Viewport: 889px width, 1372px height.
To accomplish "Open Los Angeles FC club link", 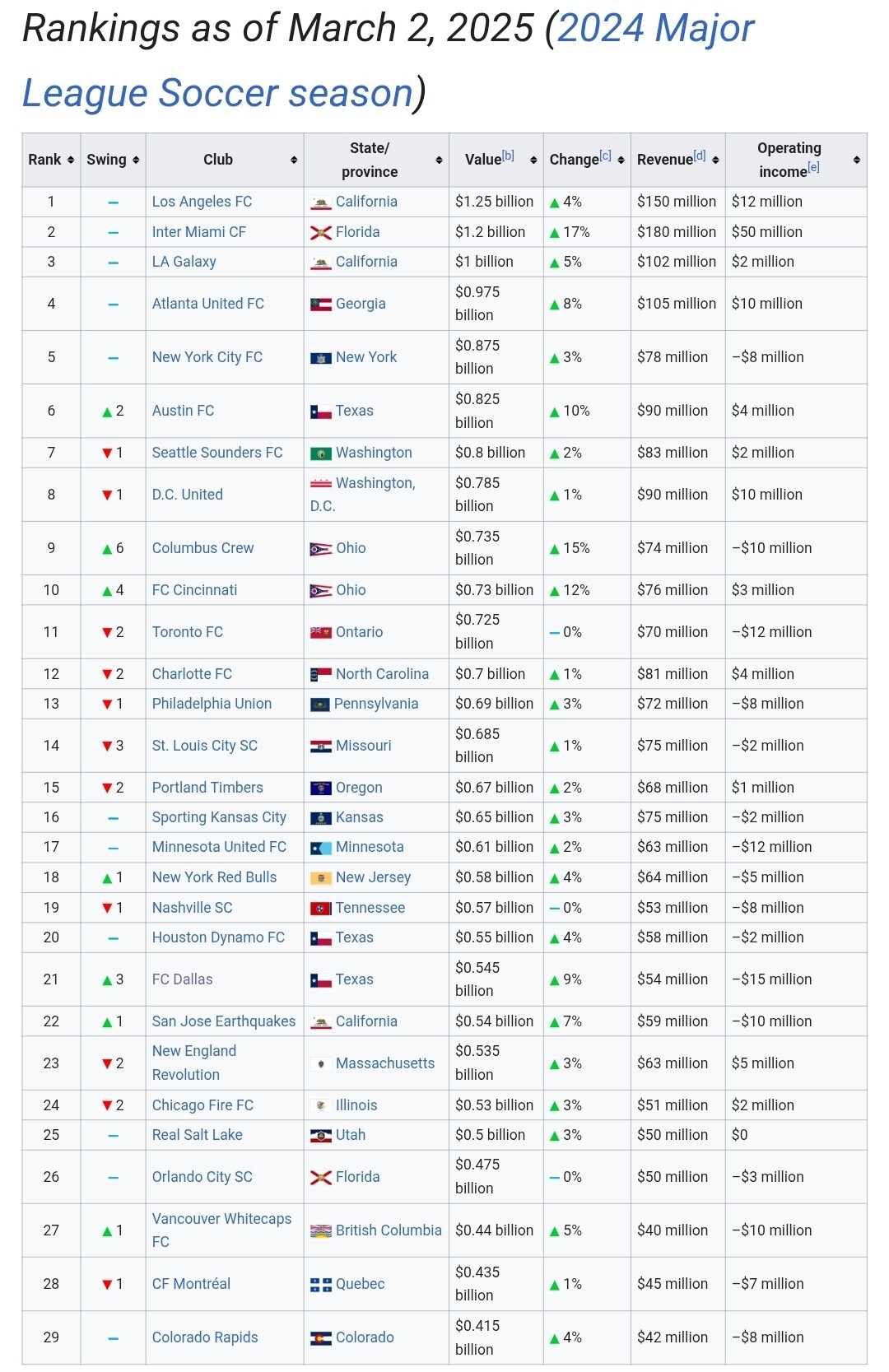I will click(202, 202).
